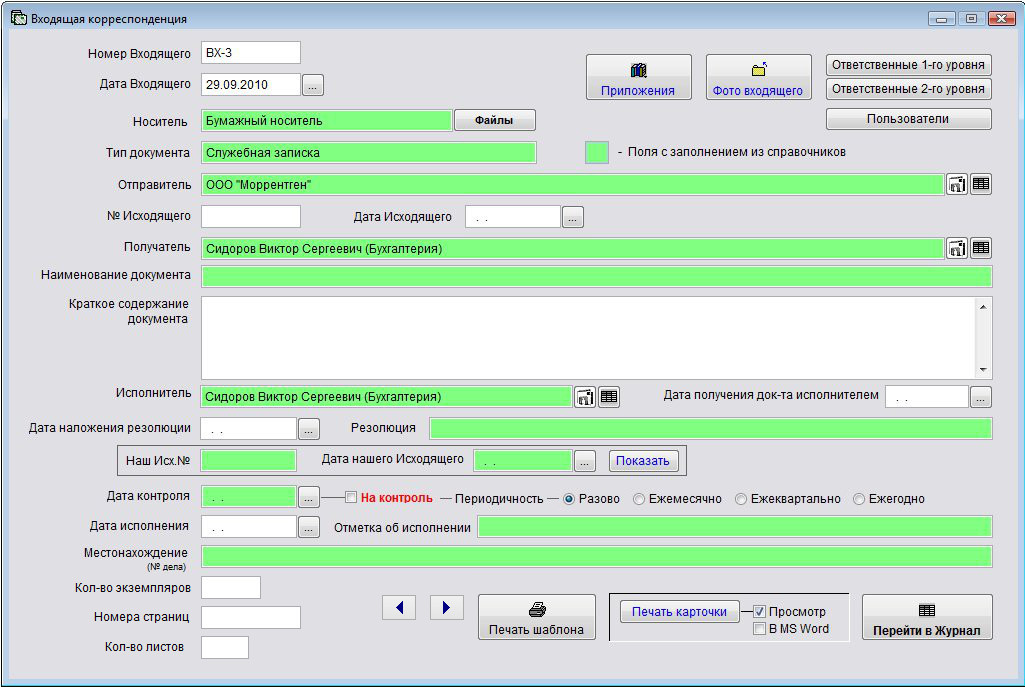
Task: Go to previous record with left arrow
Action: point(399,607)
